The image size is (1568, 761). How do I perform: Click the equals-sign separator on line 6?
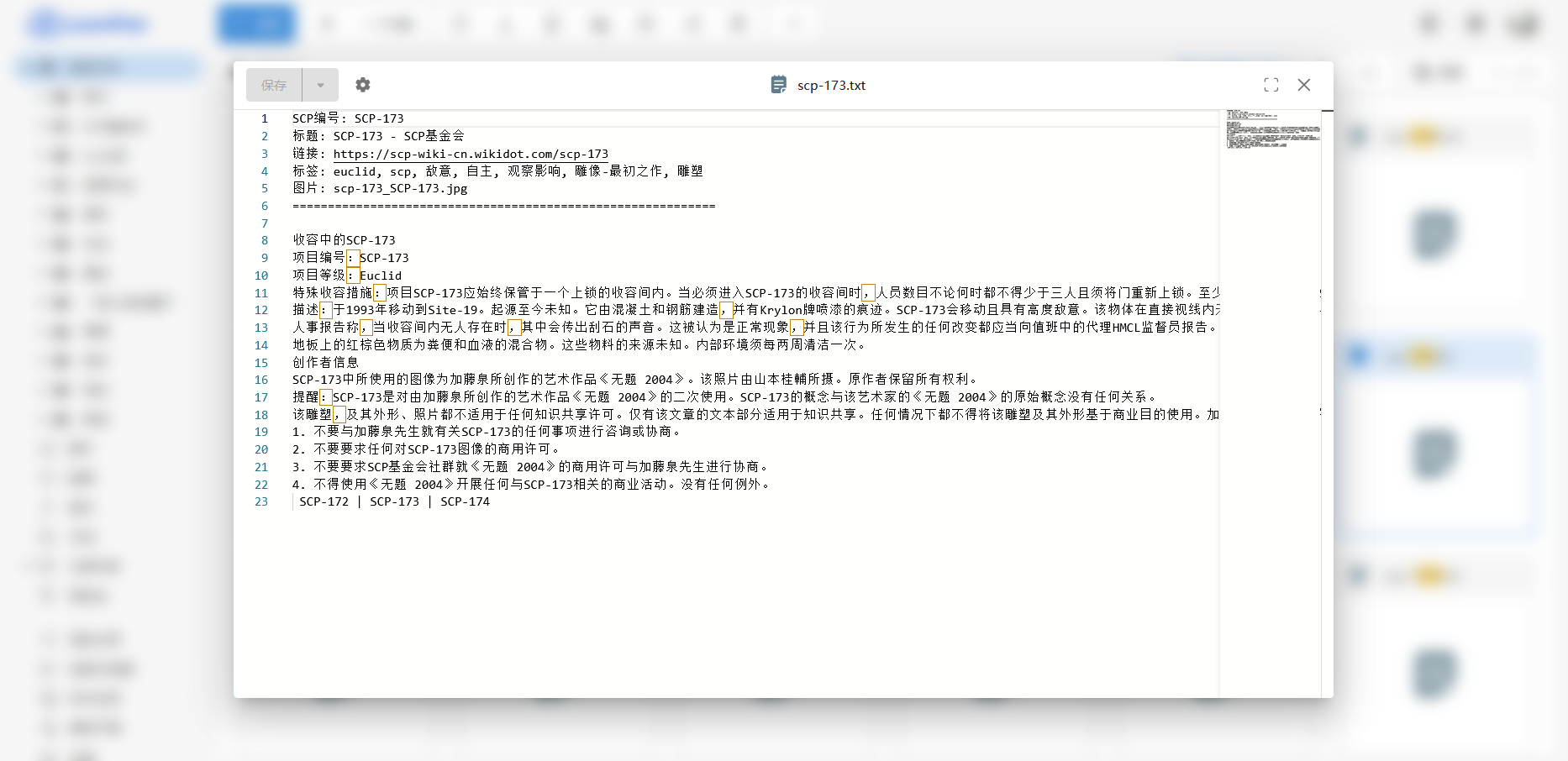[503, 206]
